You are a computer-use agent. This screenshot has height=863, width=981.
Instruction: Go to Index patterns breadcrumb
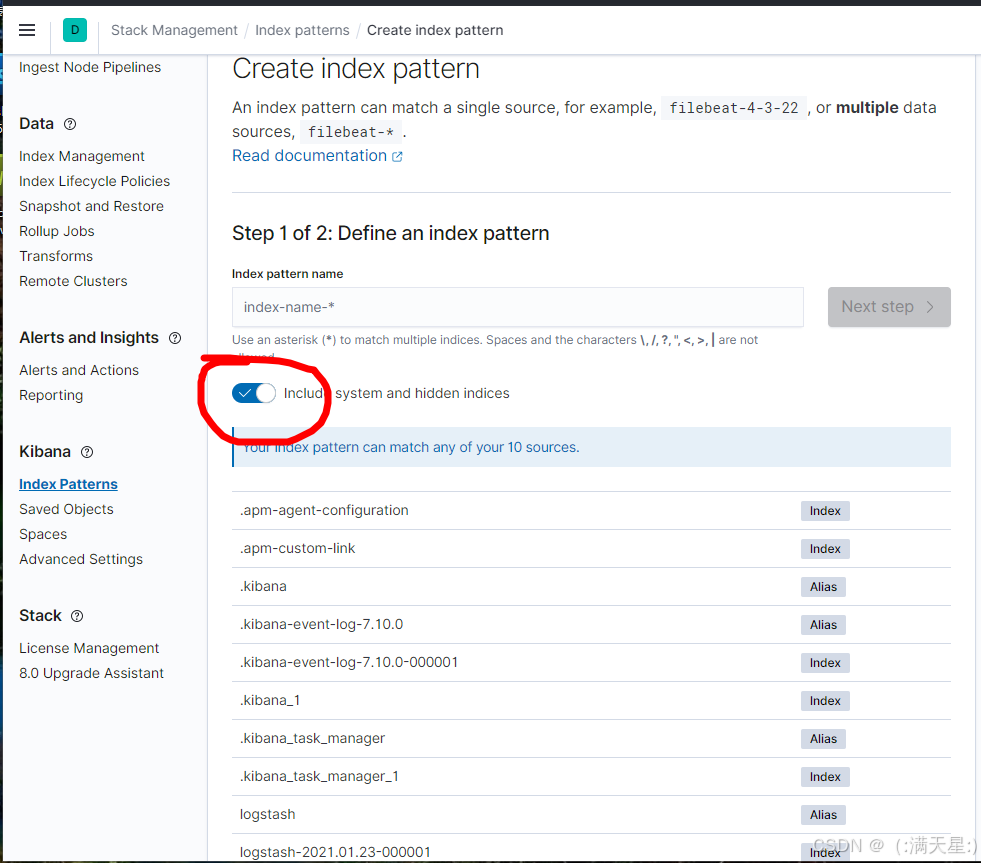click(x=302, y=30)
